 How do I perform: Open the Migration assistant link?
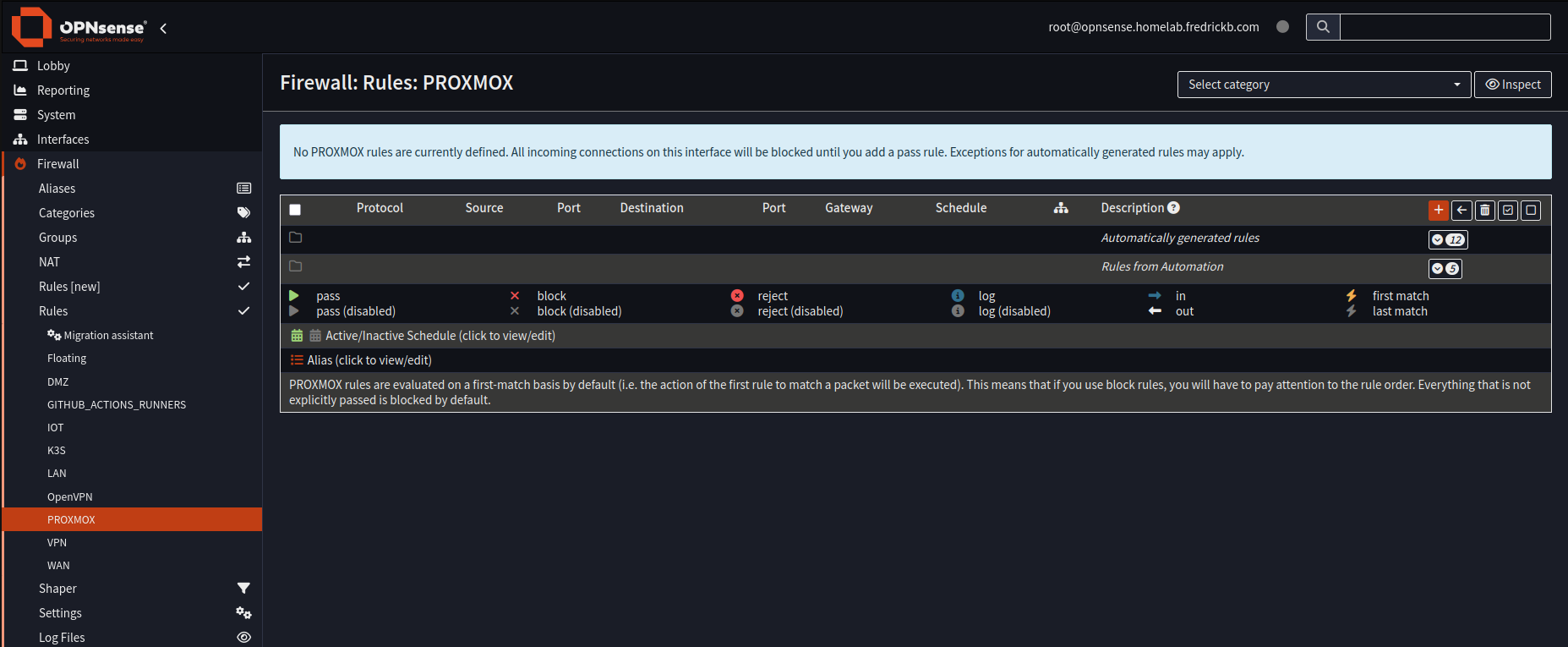(108, 336)
